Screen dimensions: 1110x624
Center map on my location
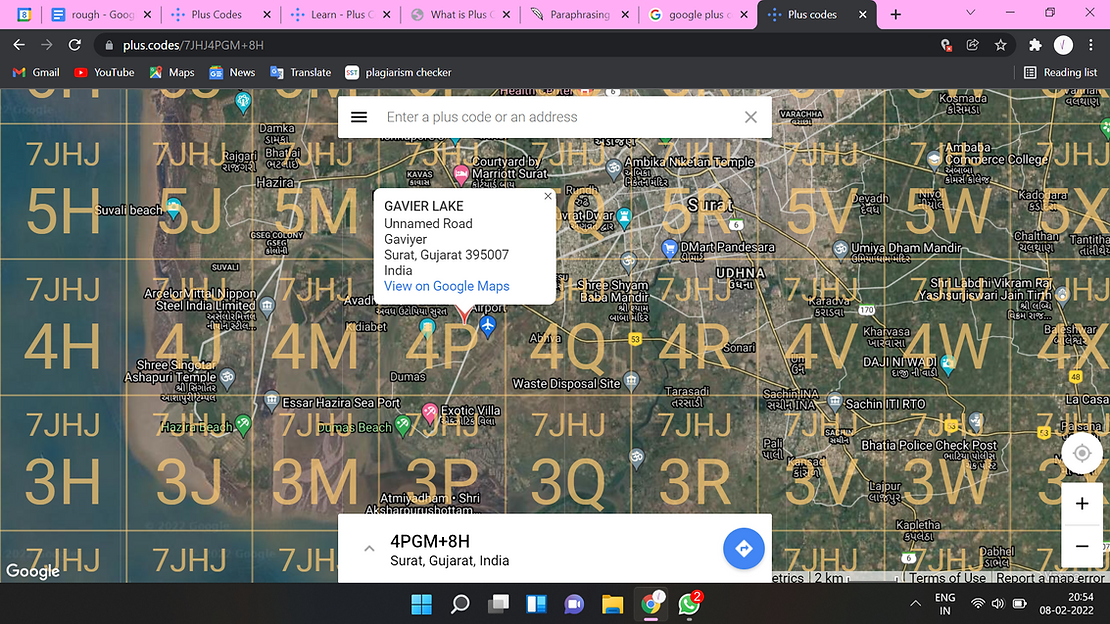1081,453
